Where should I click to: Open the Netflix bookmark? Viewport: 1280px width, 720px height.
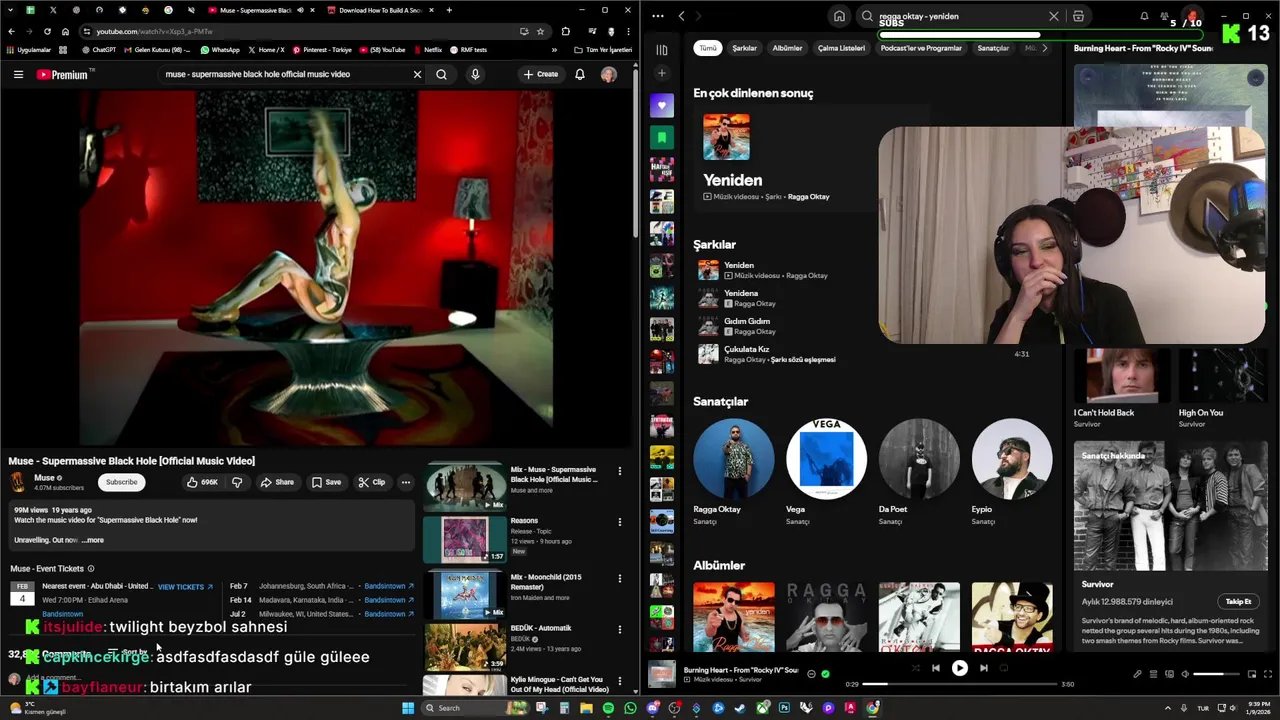pyautogui.click(x=427, y=50)
